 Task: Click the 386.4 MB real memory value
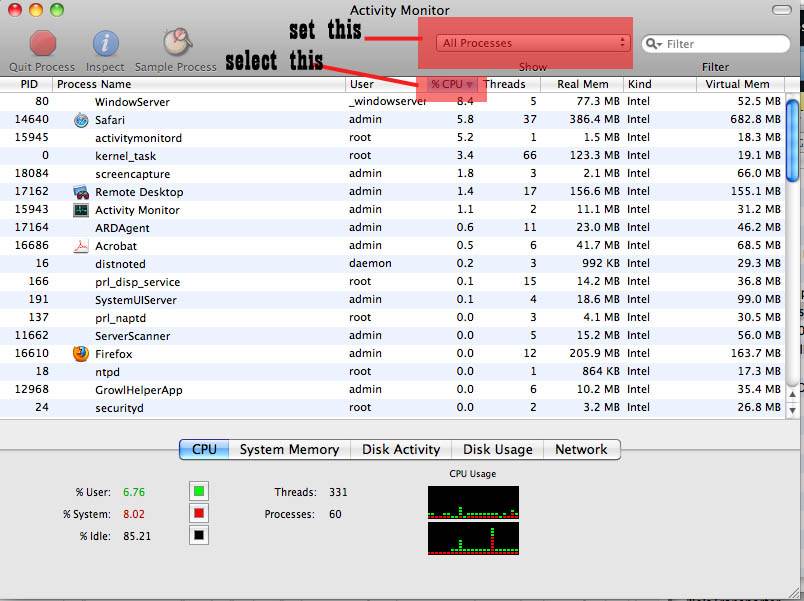pyautogui.click(x=594, y=119)
